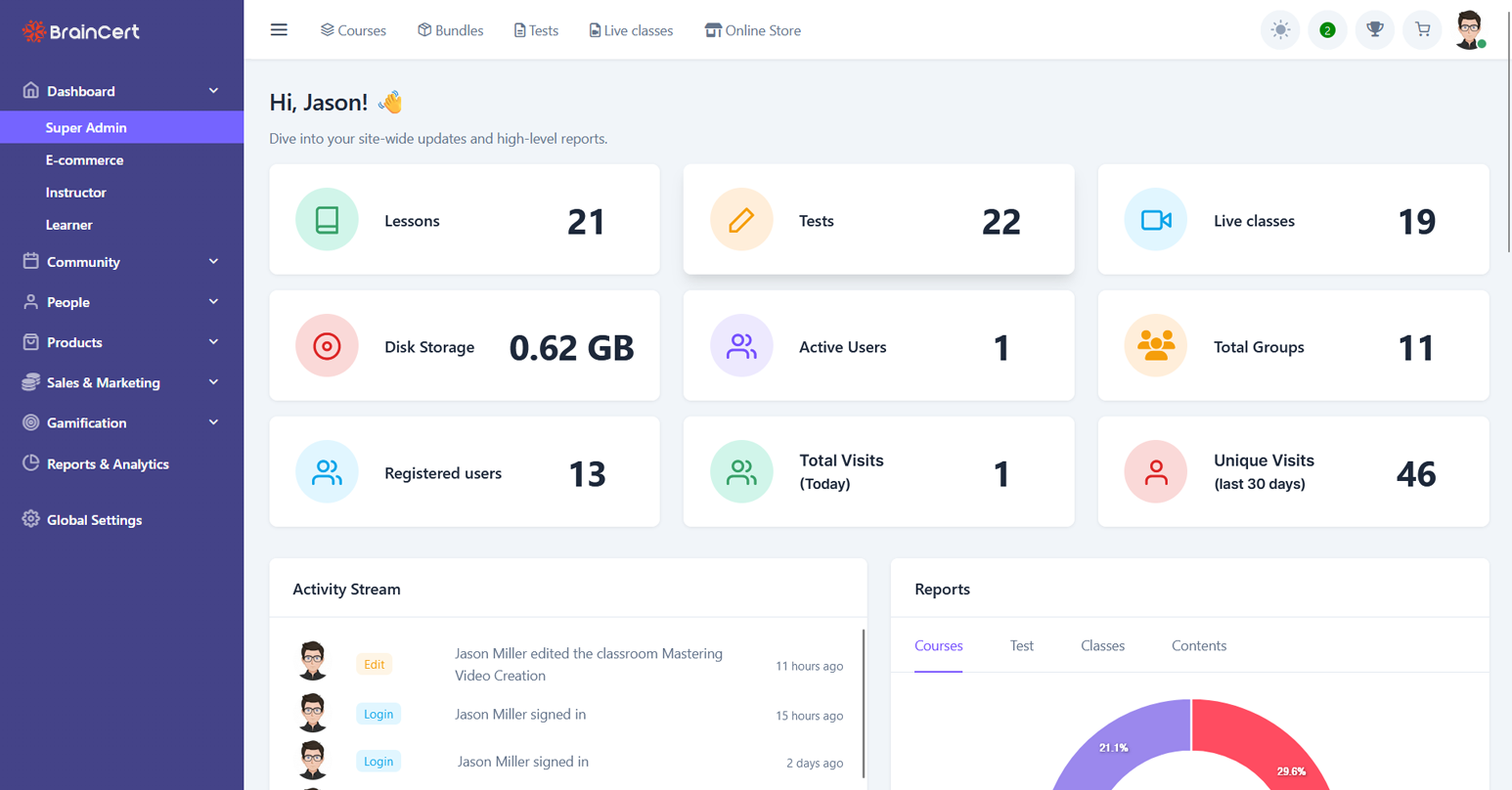This screenshot has width=1512, height=790.
Task: Open the Classes tab in Reports
Action: point(1102,645)
